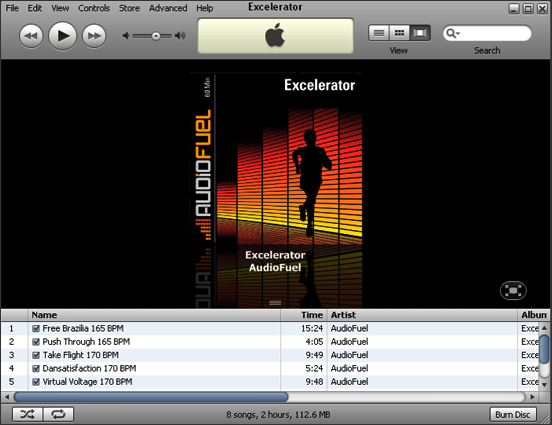Minimize the Excelerator window
The width and height of the screenshot is (552, 425).
(x=514, y=8)
